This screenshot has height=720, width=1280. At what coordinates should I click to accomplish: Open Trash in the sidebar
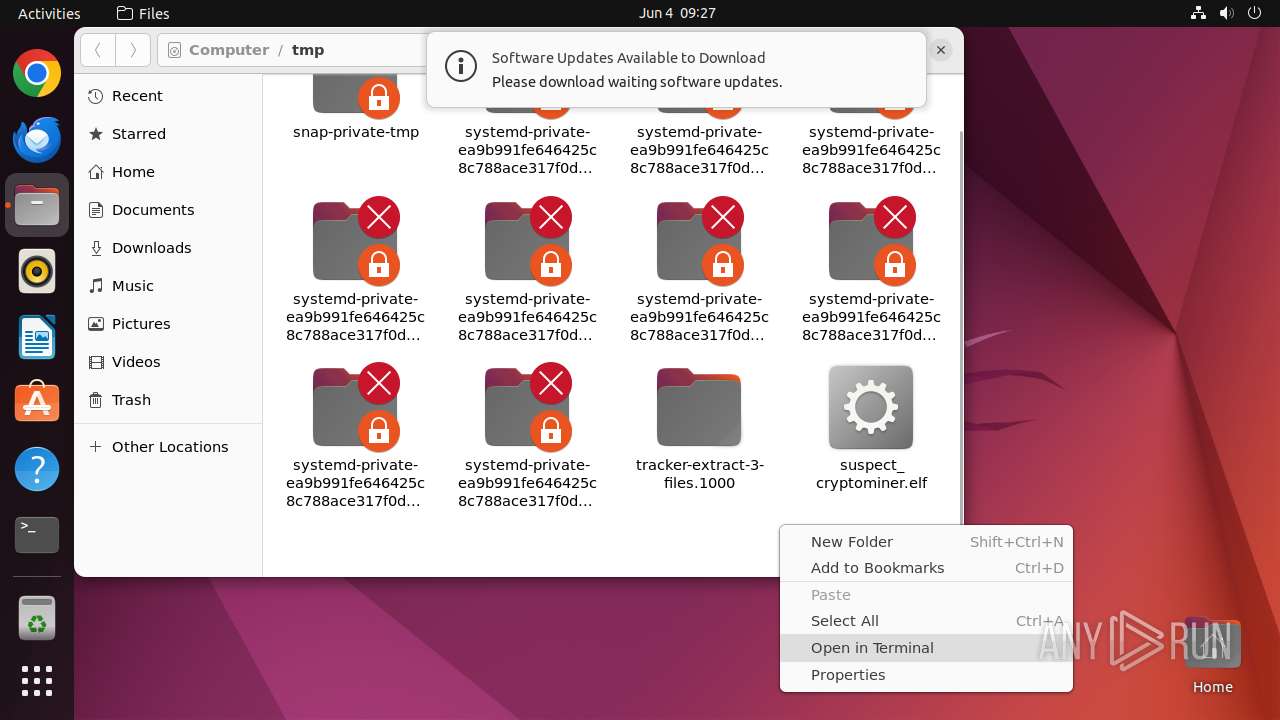pyautogui.click(x=168, y=400)
